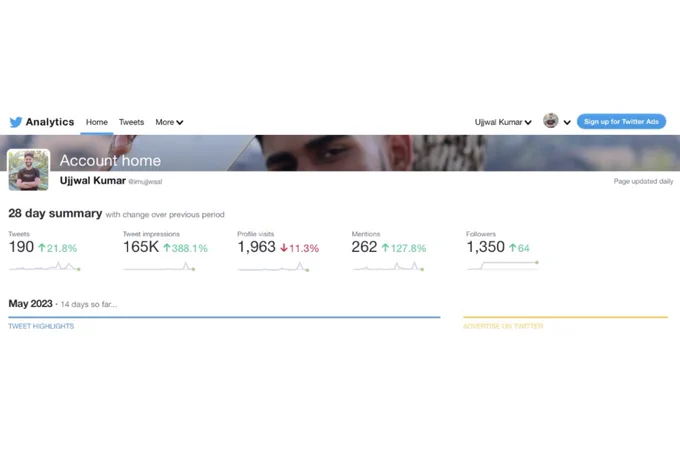
Task: Select the Tweet impressions value 165K
Action: tap(141, 247)
